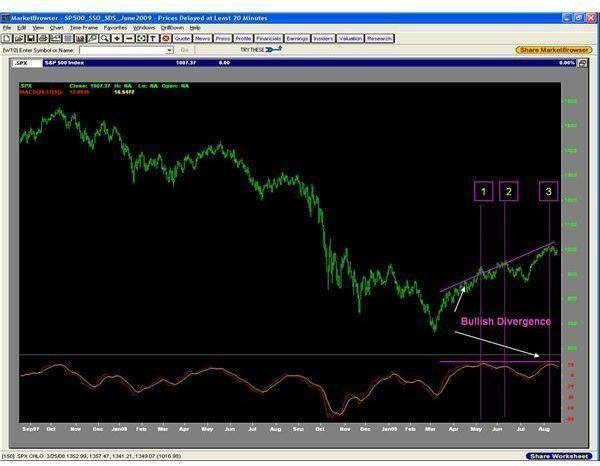Screen dimensions: 600x466
Task: Click the restore icon on the .SPX chart header
Action: (582, 63)
